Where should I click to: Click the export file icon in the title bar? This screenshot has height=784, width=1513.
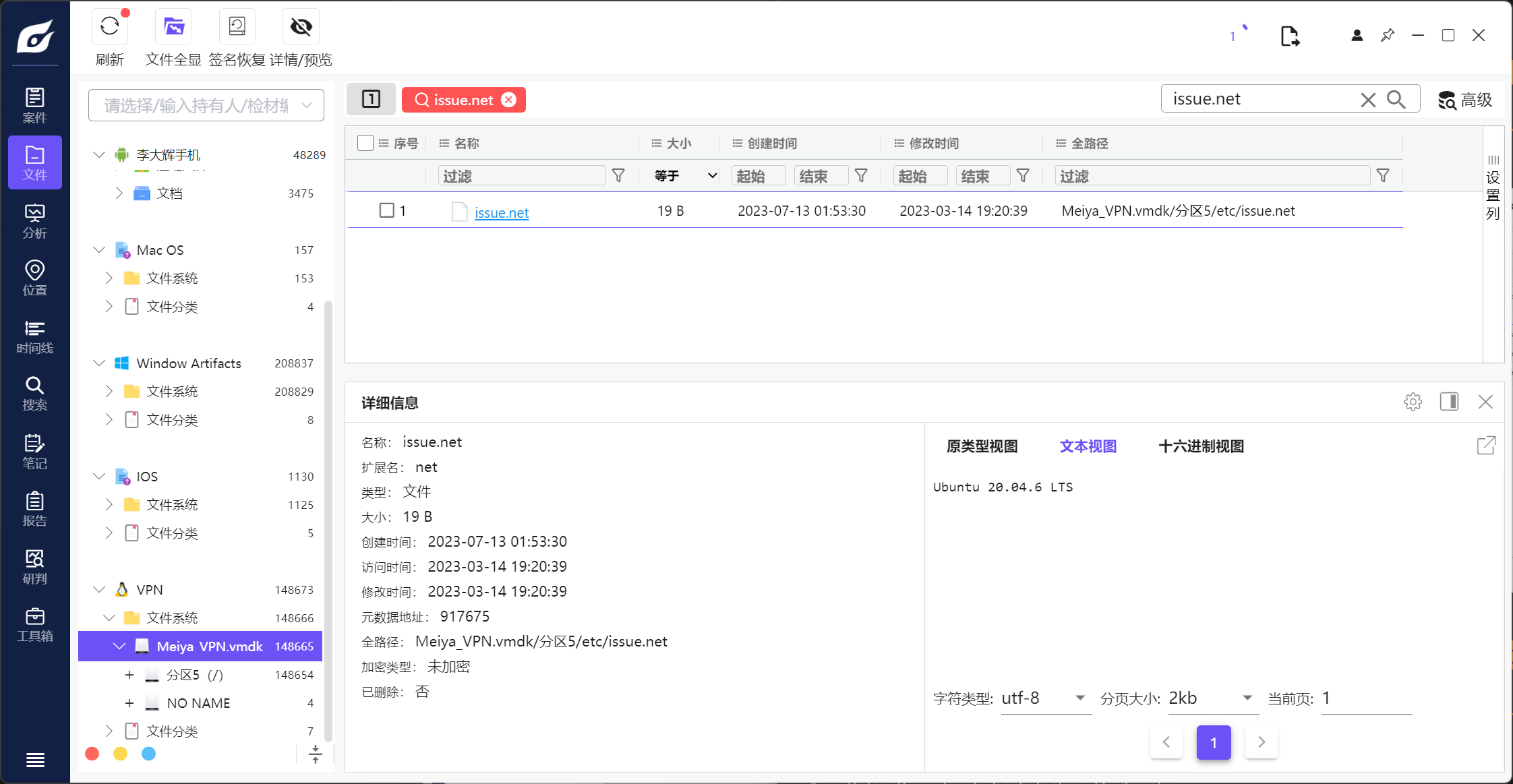(1289, 36)
